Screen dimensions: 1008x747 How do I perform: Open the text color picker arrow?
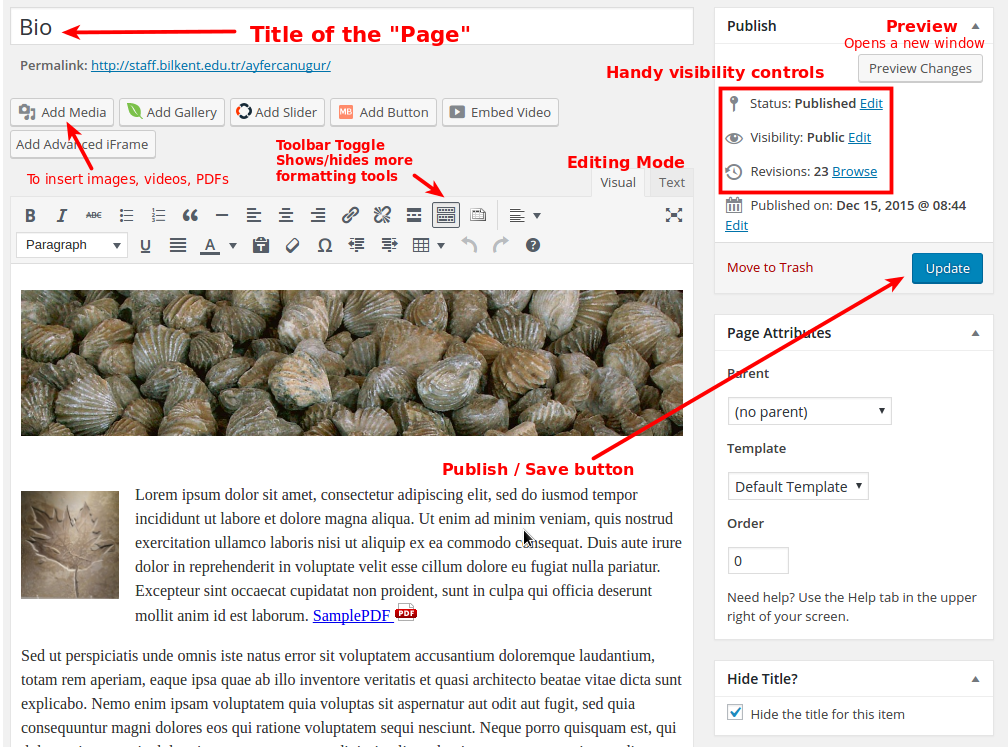pyautogui.click(x=233, y=245)
